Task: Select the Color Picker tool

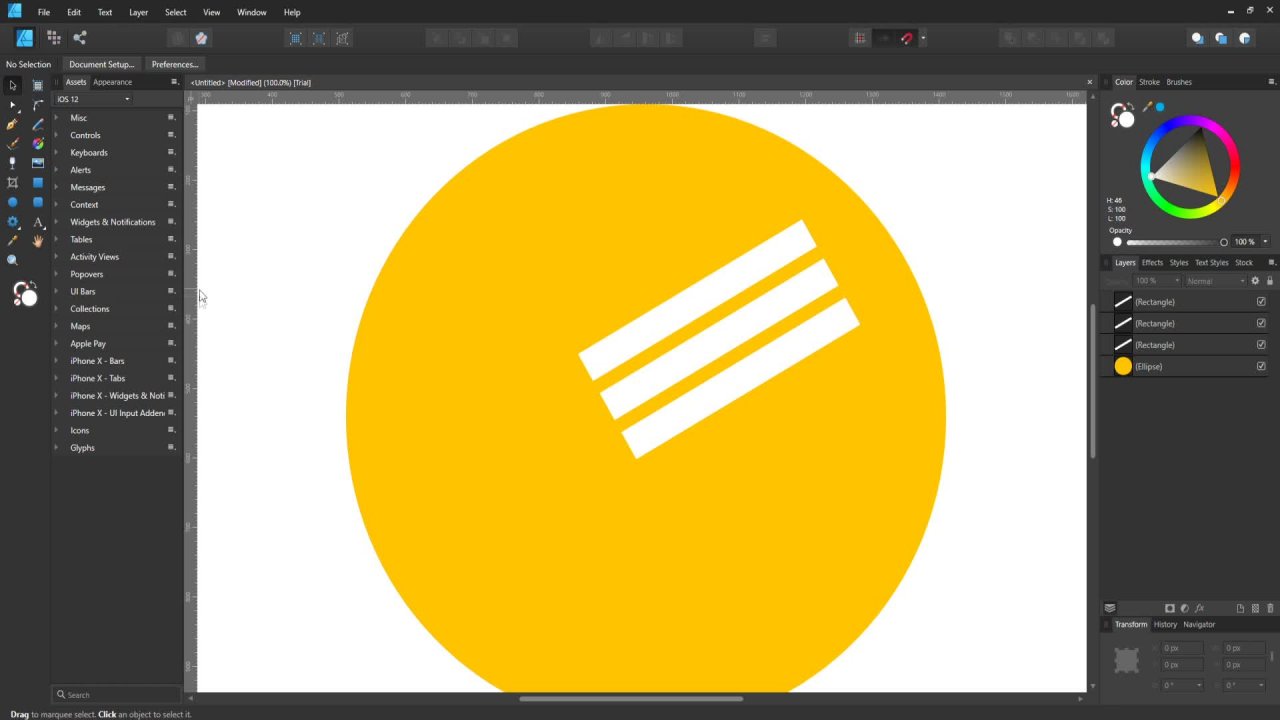Action: coord(12,241)
